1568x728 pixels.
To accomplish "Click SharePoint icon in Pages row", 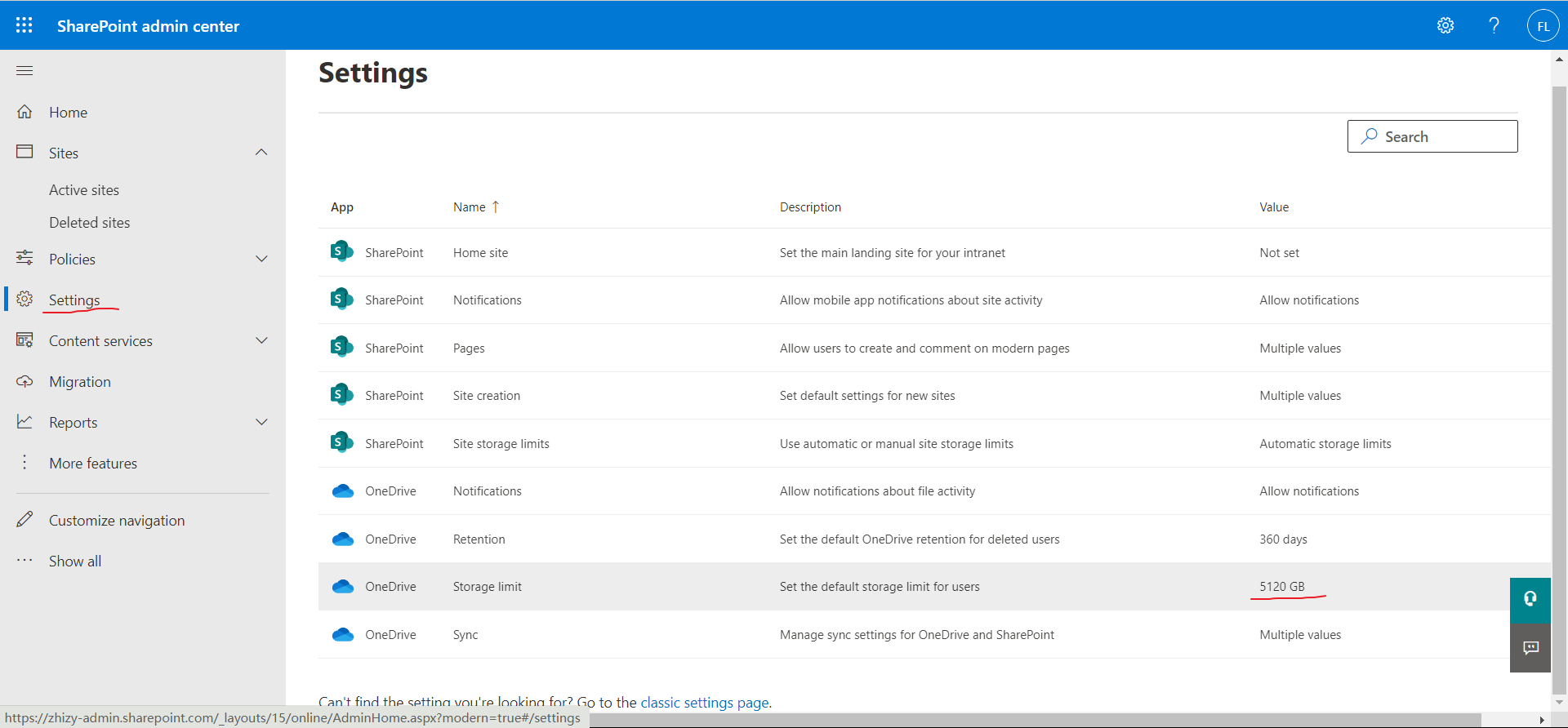I will coord(341,347).
